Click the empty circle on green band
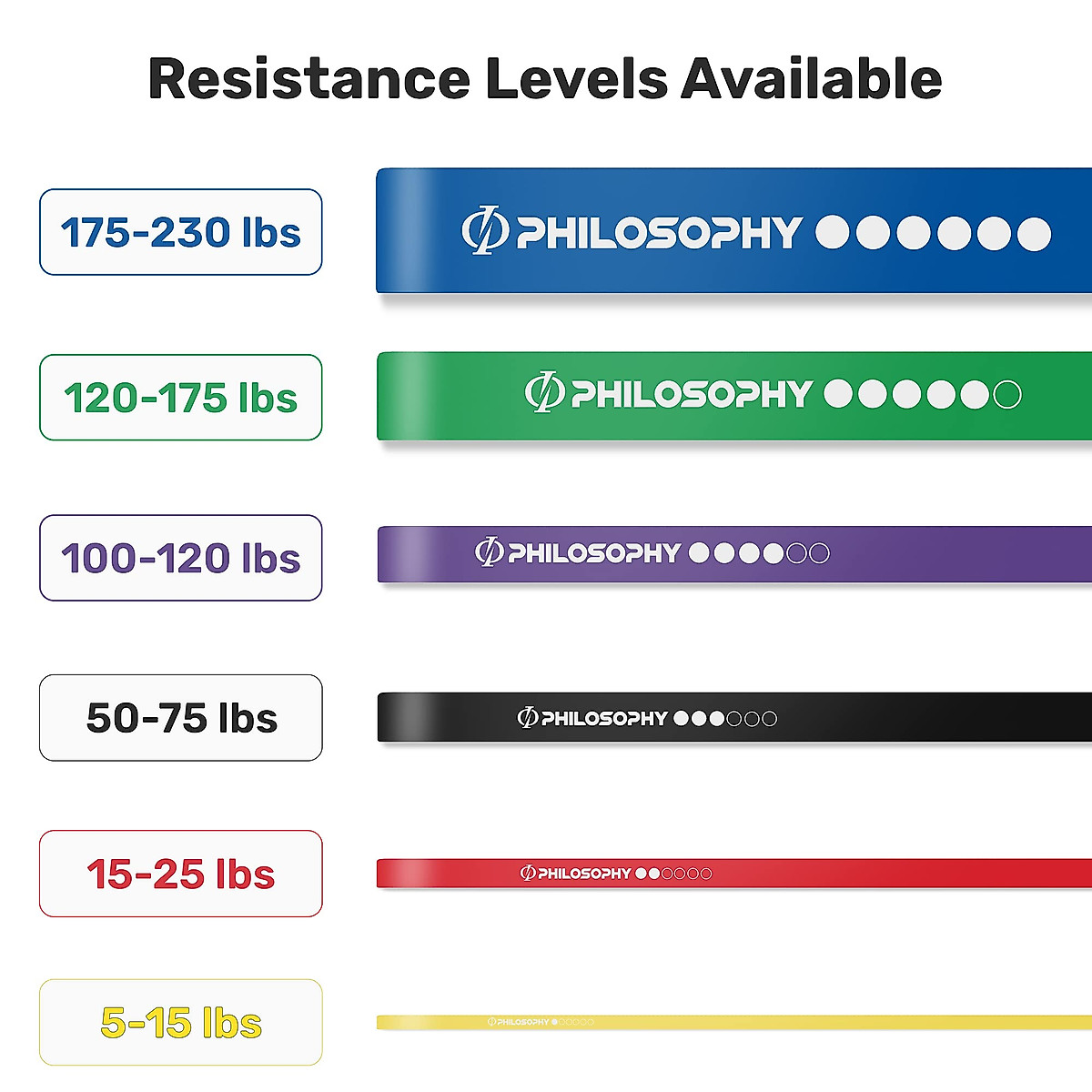Viewport: 1092px width, 1092px height. (1007, 394)
